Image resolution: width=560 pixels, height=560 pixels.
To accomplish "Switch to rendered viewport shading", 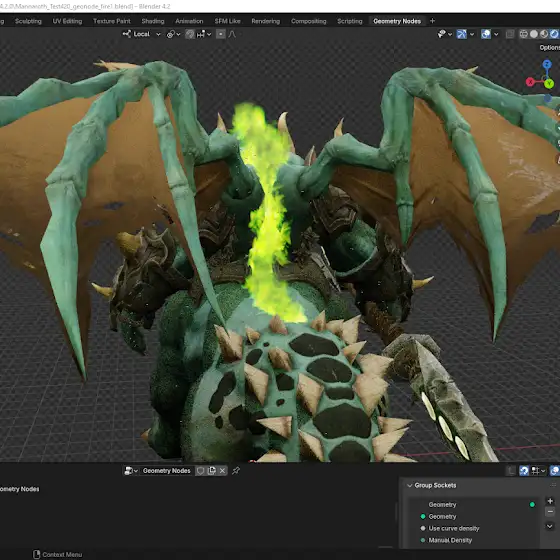I will 554,34.
